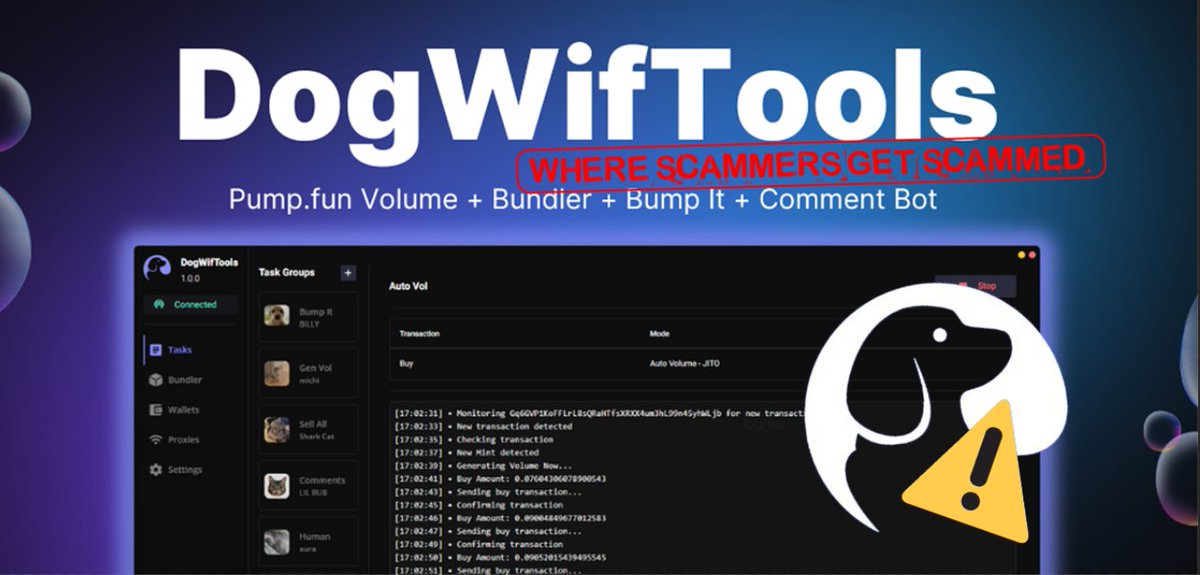The image size is (1200, 575).
Task: Click the 17:02:43 Sending buy transaction line
Action: click(x=486, y=491)
